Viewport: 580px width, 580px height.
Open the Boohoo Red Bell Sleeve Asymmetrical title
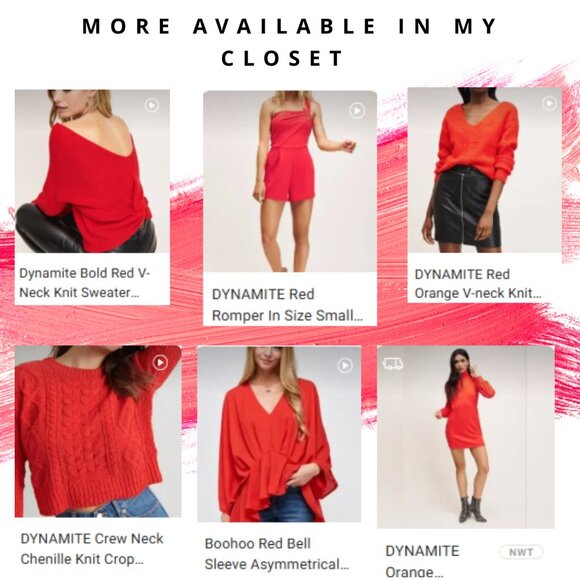pos(277,554)
